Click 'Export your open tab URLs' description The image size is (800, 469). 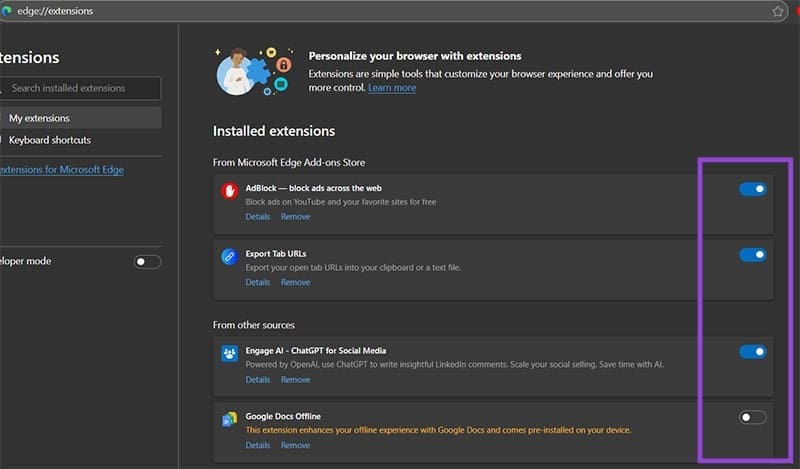[353, 267]
